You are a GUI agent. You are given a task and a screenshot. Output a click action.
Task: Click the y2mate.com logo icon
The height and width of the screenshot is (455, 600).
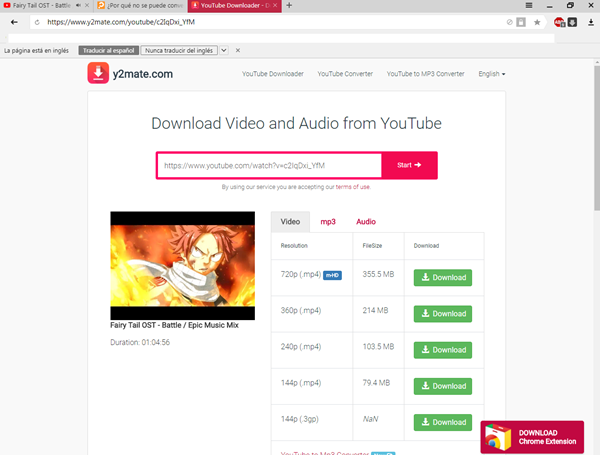pos(98,73)
